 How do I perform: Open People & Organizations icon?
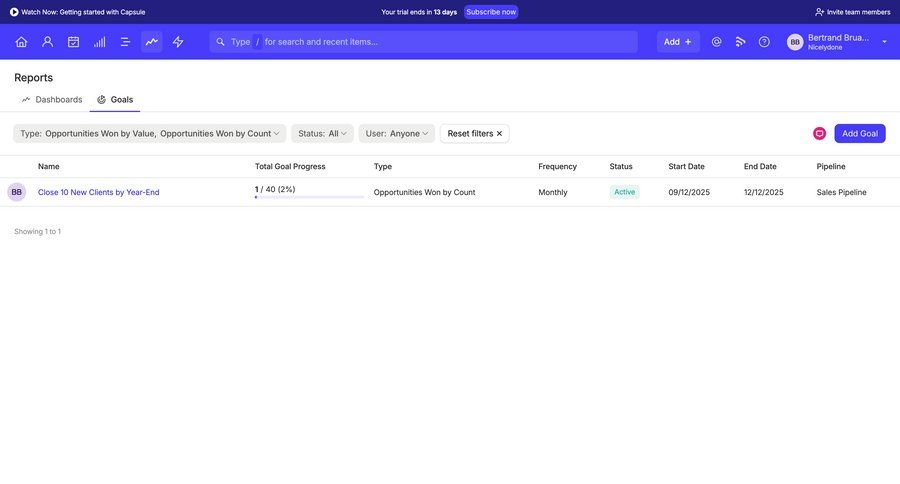pyautogui.click(x=47, y=42)
